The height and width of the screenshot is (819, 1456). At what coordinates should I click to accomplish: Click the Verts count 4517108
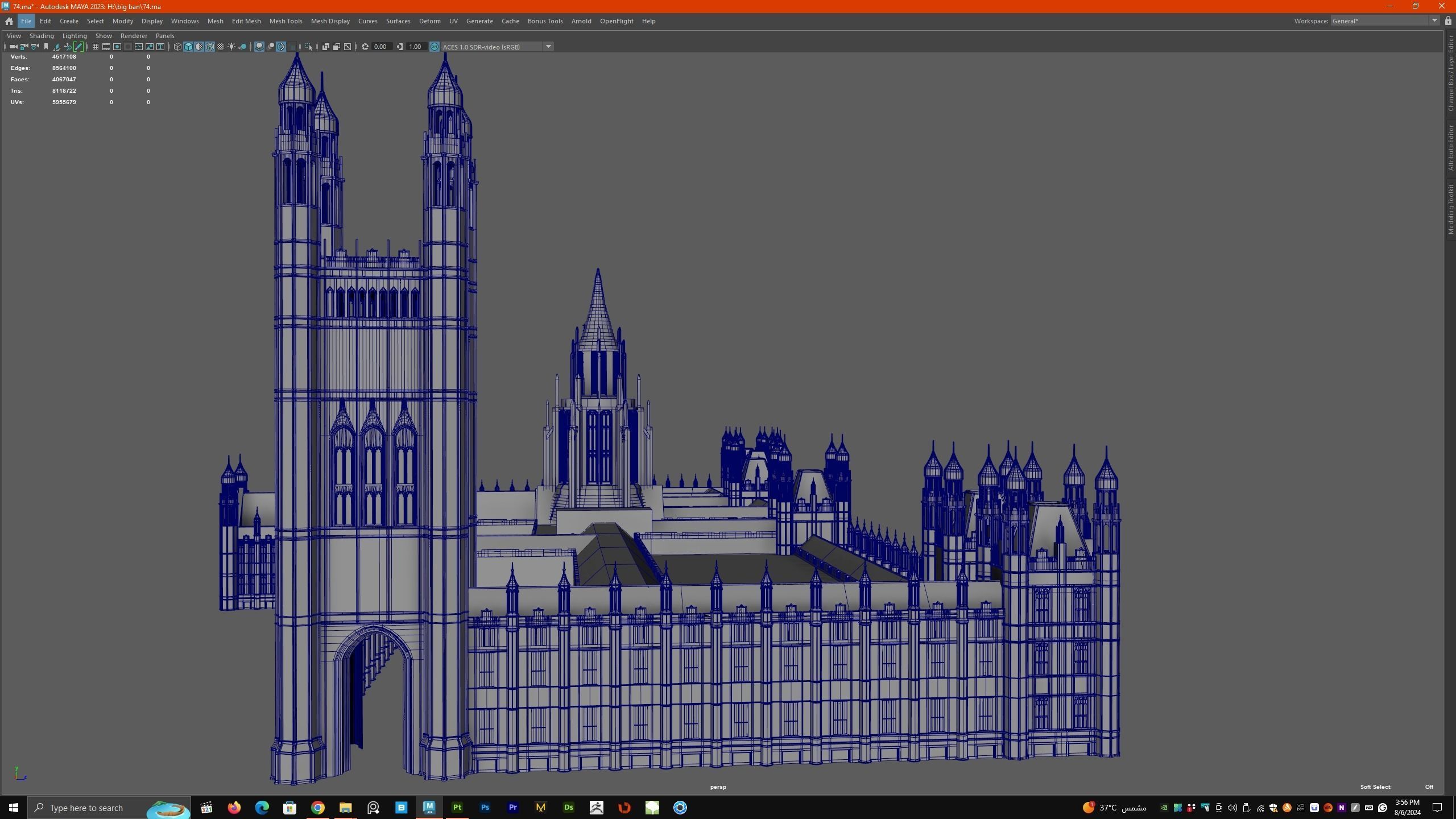coord(64,57)
